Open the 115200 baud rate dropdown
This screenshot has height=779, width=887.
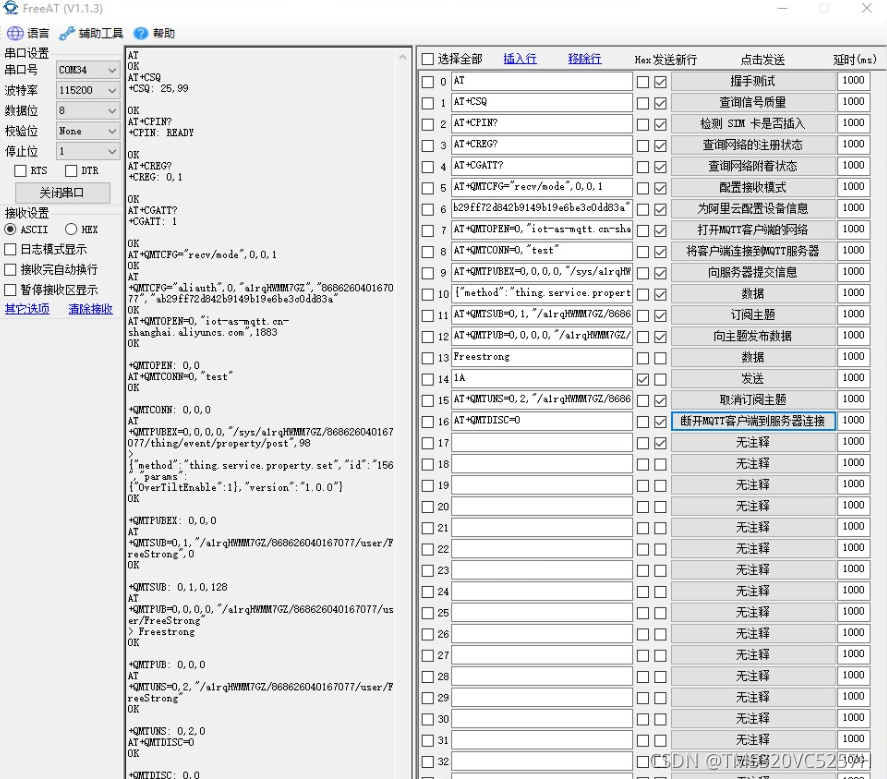(88, 91)
